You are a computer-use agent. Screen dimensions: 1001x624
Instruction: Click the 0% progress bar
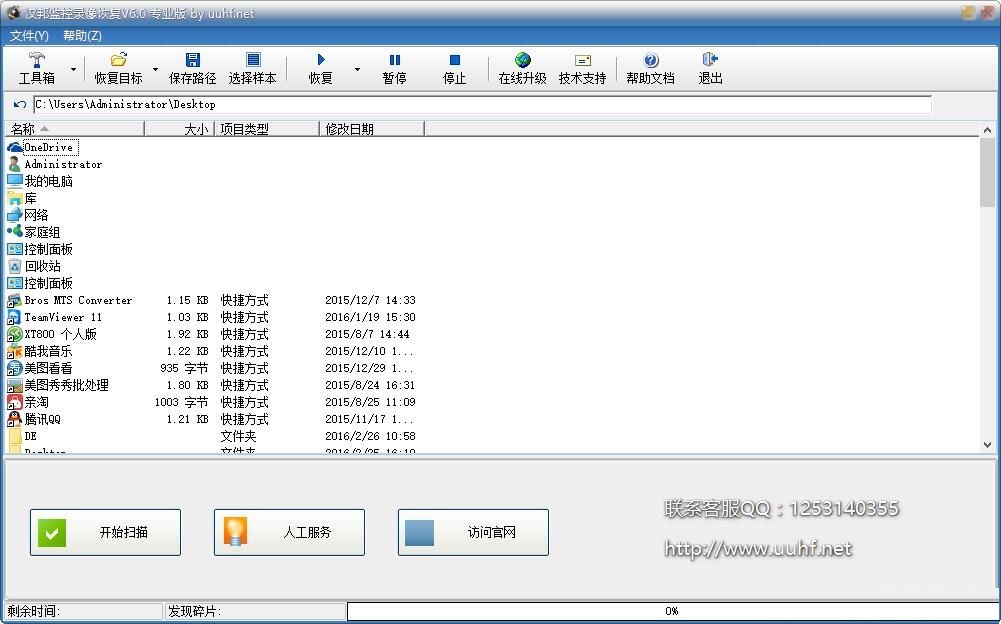pos(672,611)
